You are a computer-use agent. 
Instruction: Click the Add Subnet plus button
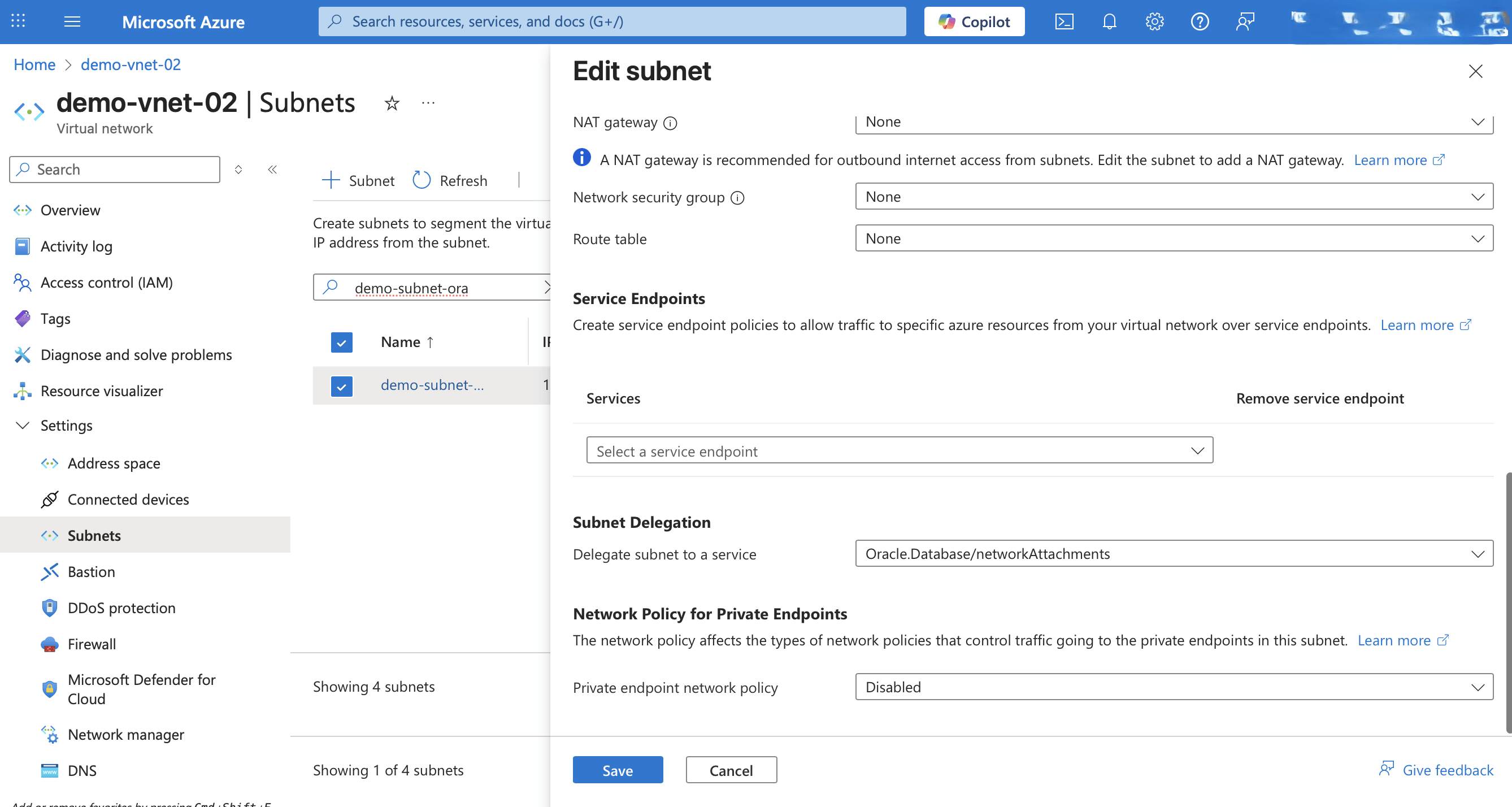359,180
